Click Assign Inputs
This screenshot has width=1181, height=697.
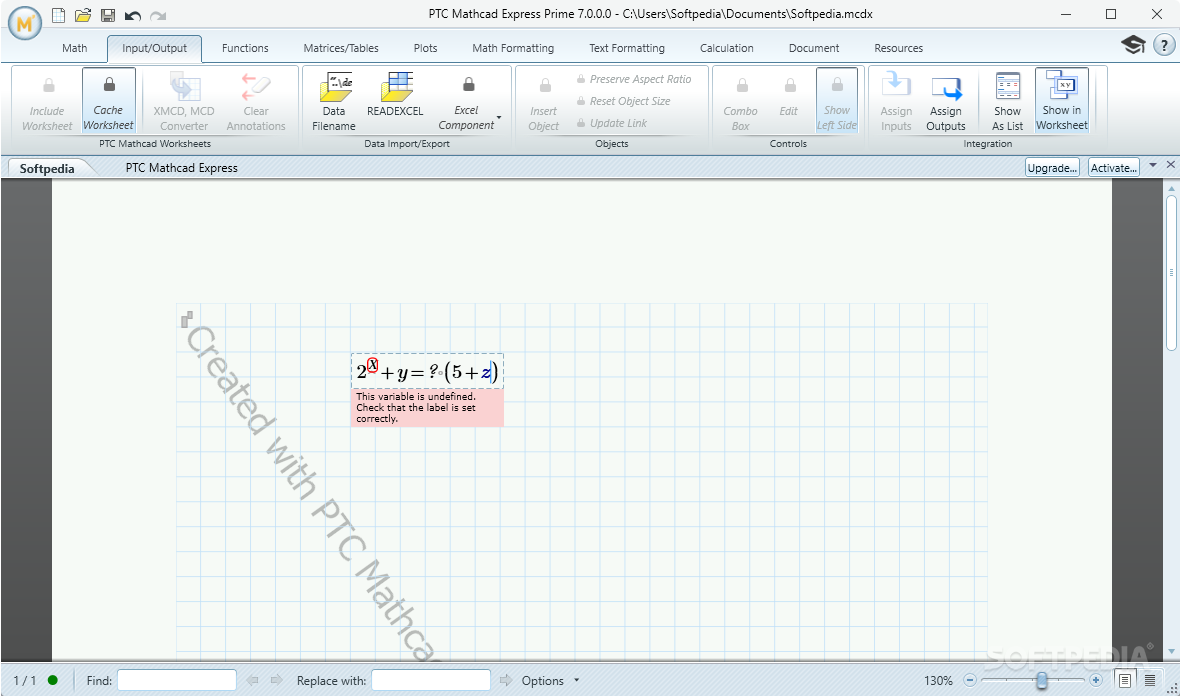[x=896, y=102]
